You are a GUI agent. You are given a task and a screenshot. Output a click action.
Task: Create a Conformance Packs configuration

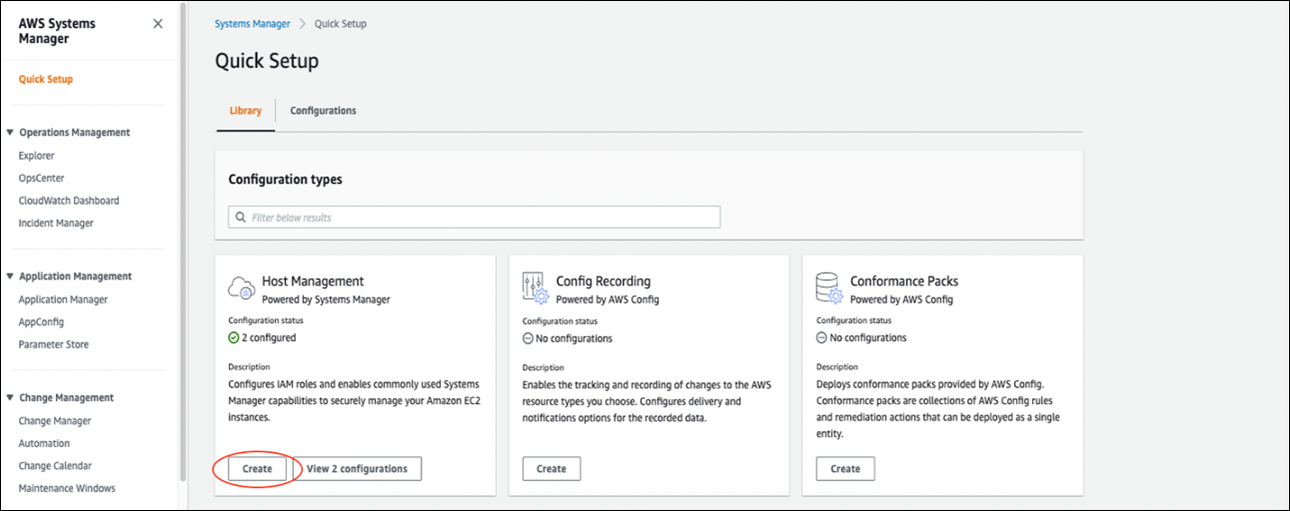(x=845, y=468)
